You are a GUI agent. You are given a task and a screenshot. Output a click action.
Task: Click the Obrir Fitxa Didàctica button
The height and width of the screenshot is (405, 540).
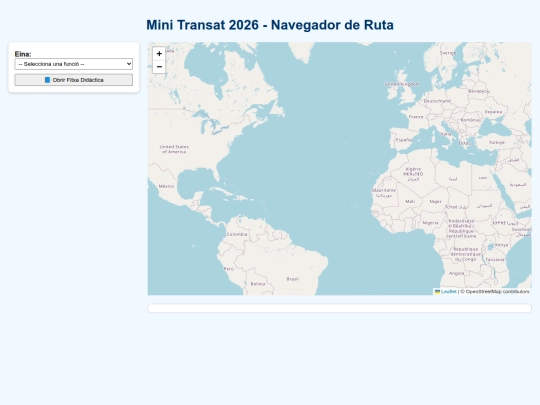coord(73,80)
